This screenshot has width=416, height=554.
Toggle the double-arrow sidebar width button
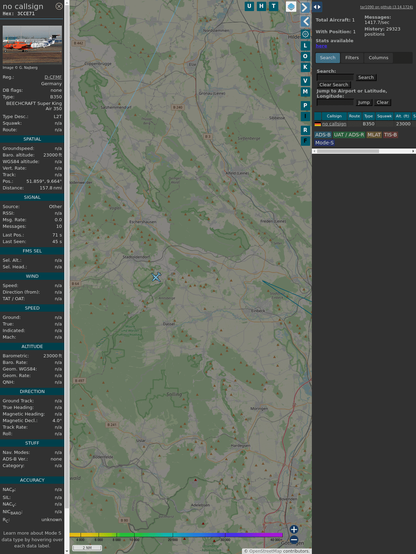pyautogui.click(x=317, y=7)
